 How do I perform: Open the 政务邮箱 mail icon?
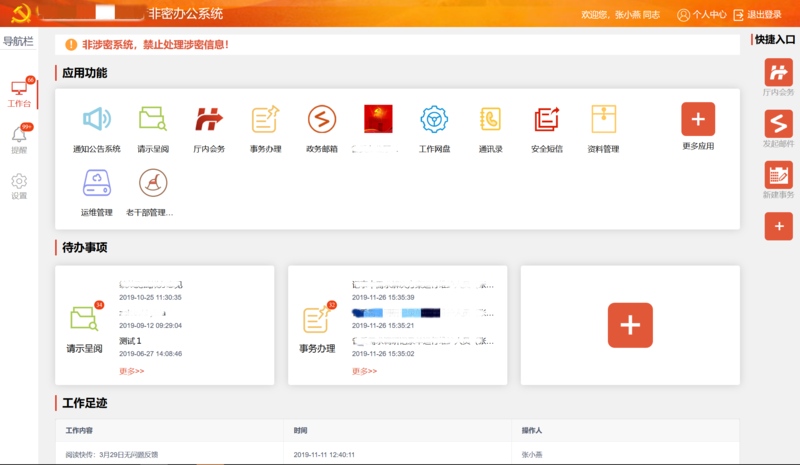[321, 120]
